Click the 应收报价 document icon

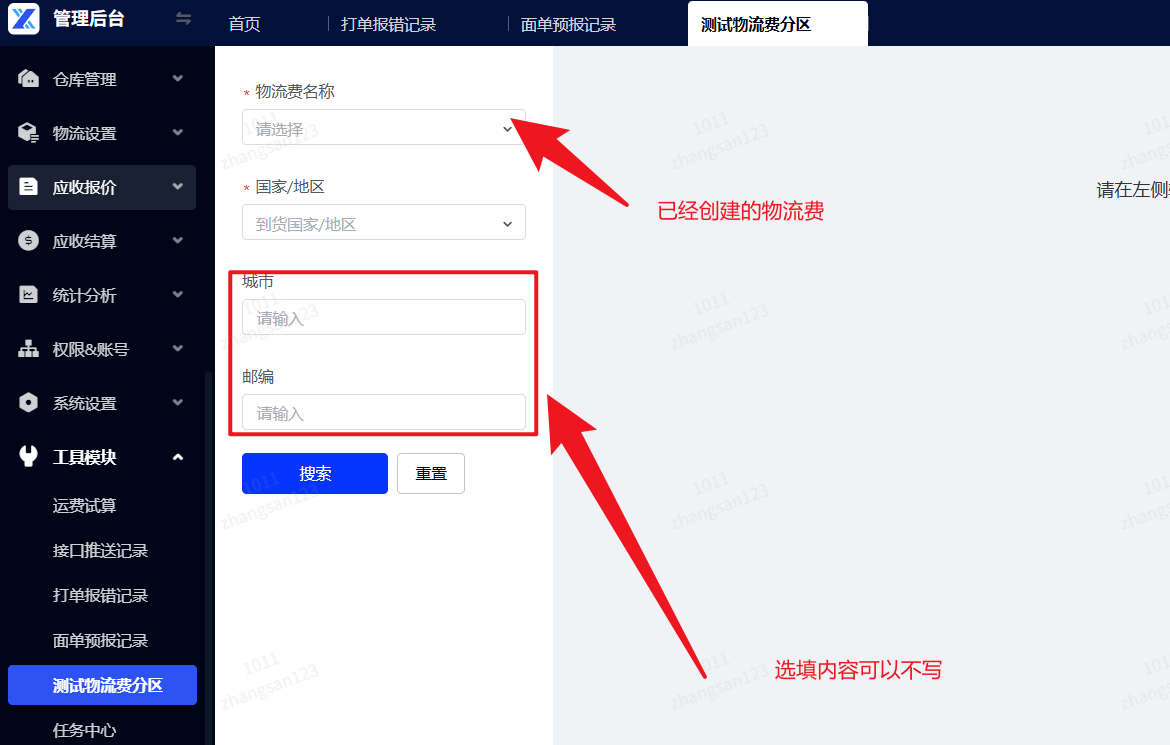pos(28,187)
